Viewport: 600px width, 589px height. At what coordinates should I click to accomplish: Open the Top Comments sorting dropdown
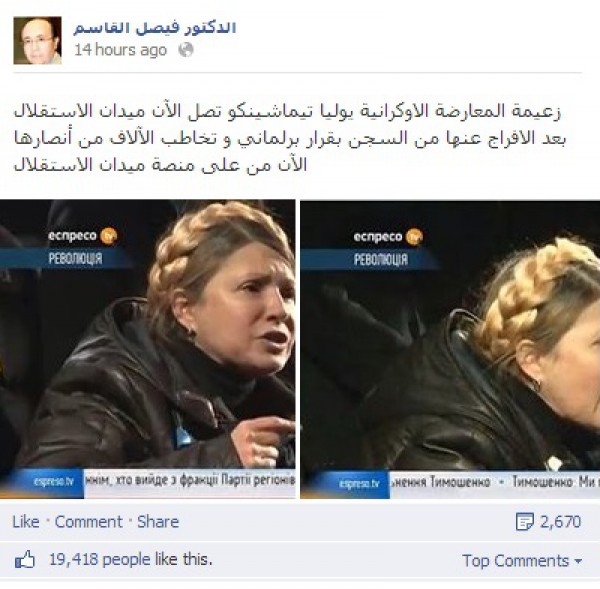(522, 561)
